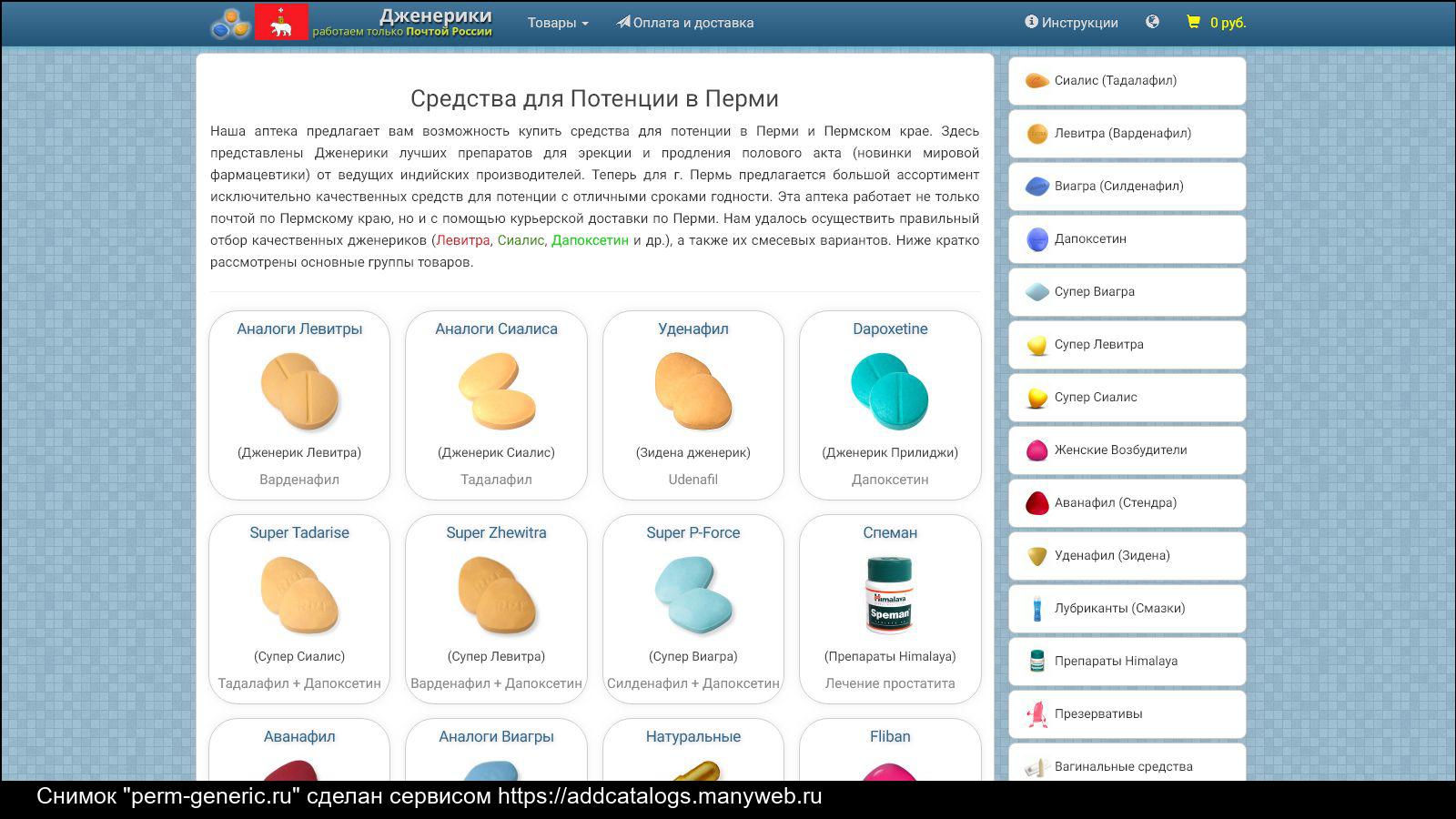Click the Варденафил label under Аналоги Левитры
The height and width of the screenshot is (819, 1456).
point(299,480)
